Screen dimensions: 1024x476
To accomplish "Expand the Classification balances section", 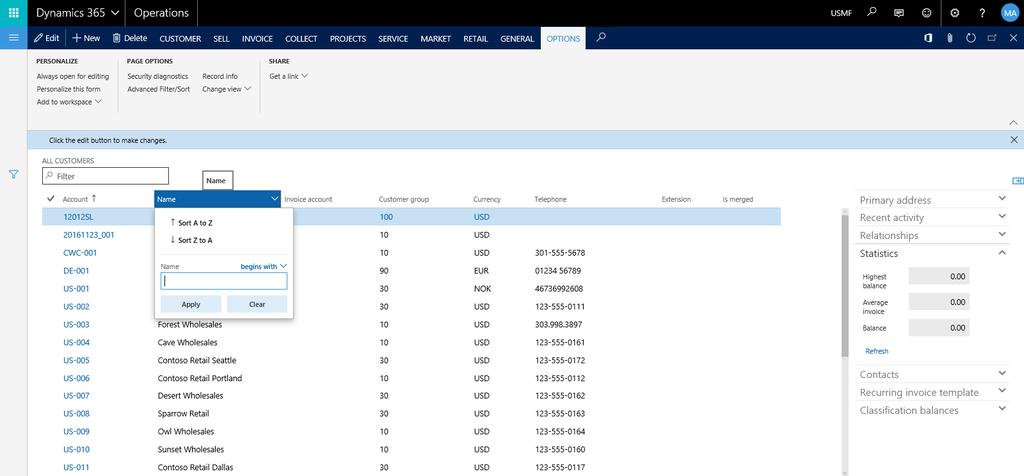I will 931,410.
